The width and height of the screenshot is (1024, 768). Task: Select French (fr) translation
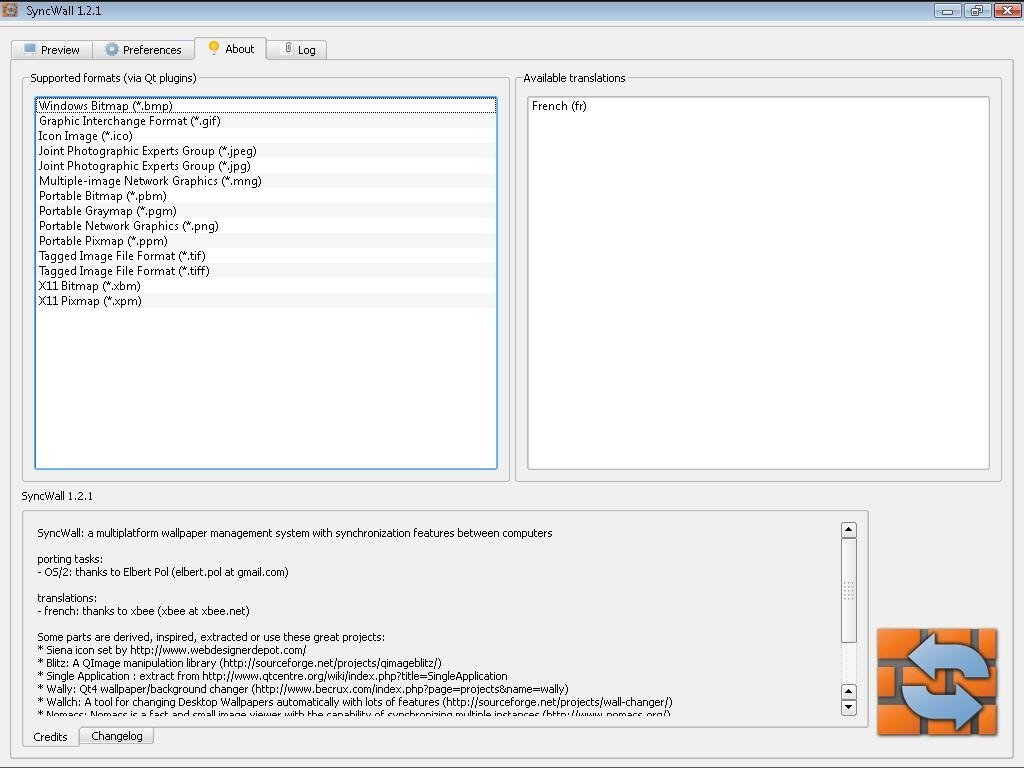758,106
